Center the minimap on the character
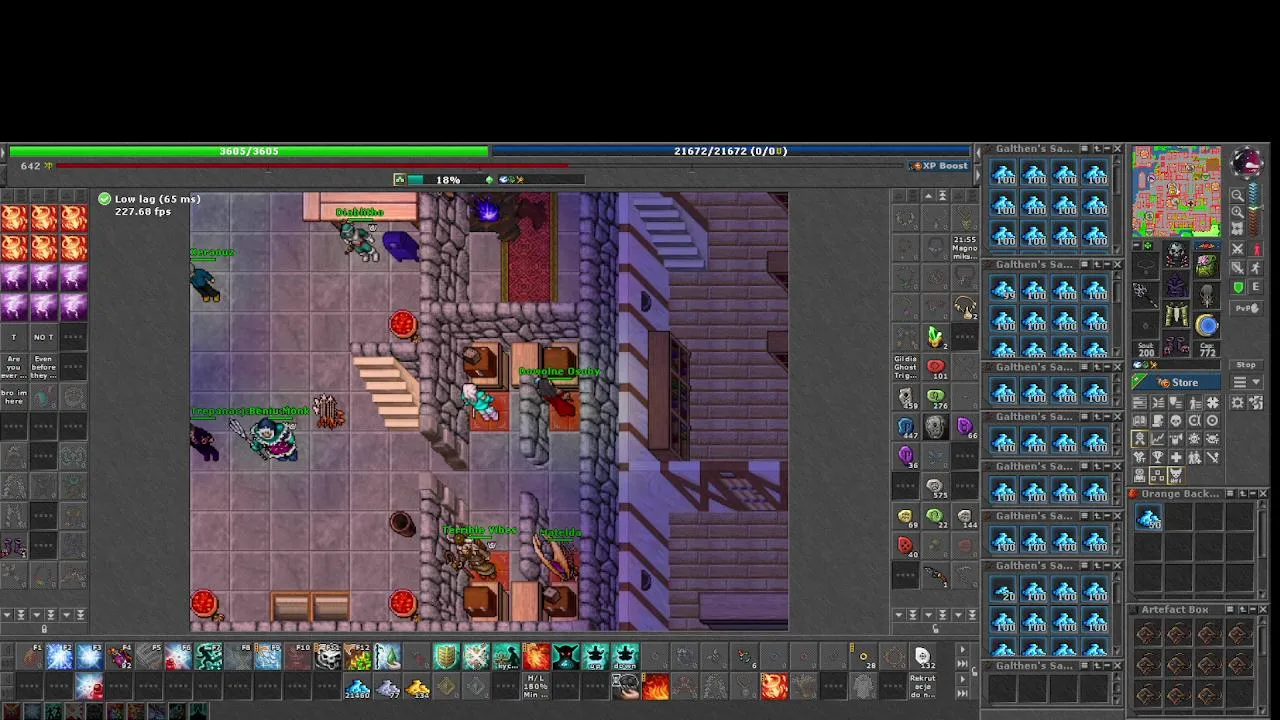This screenshot has width=1280, height=720. click(1238, 228)
